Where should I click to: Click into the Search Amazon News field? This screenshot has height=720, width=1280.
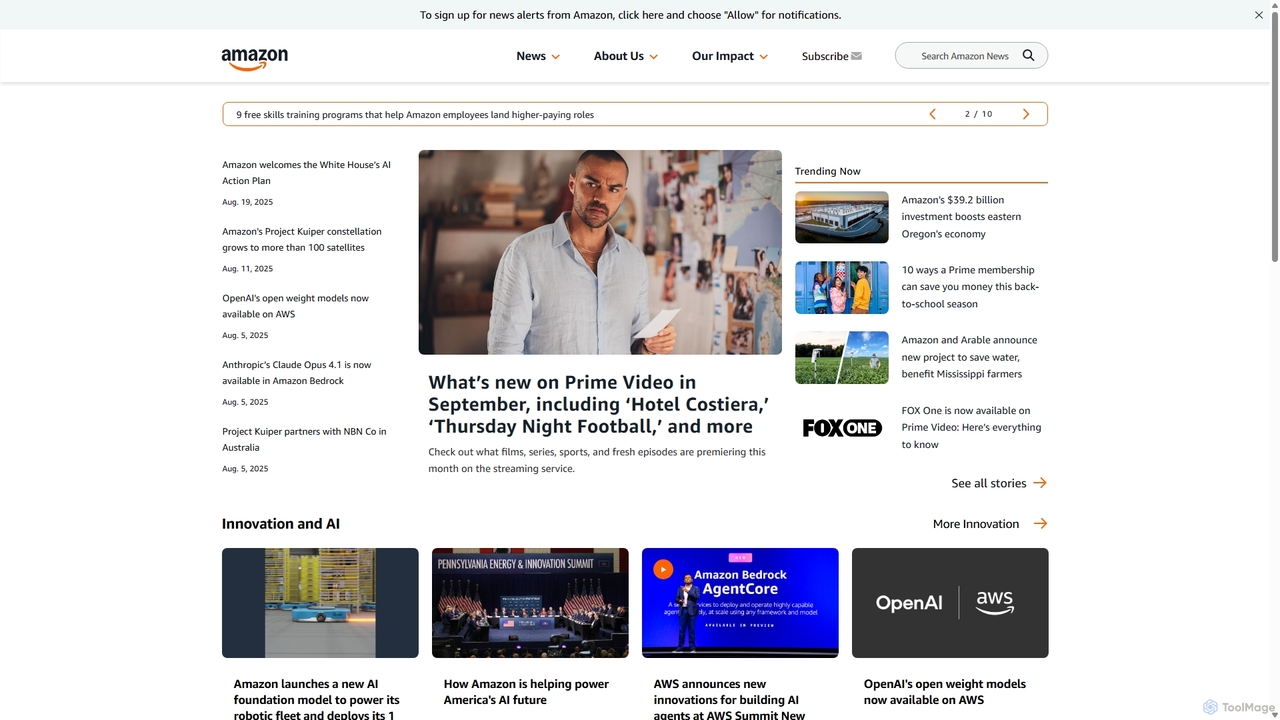coord(965,56)
